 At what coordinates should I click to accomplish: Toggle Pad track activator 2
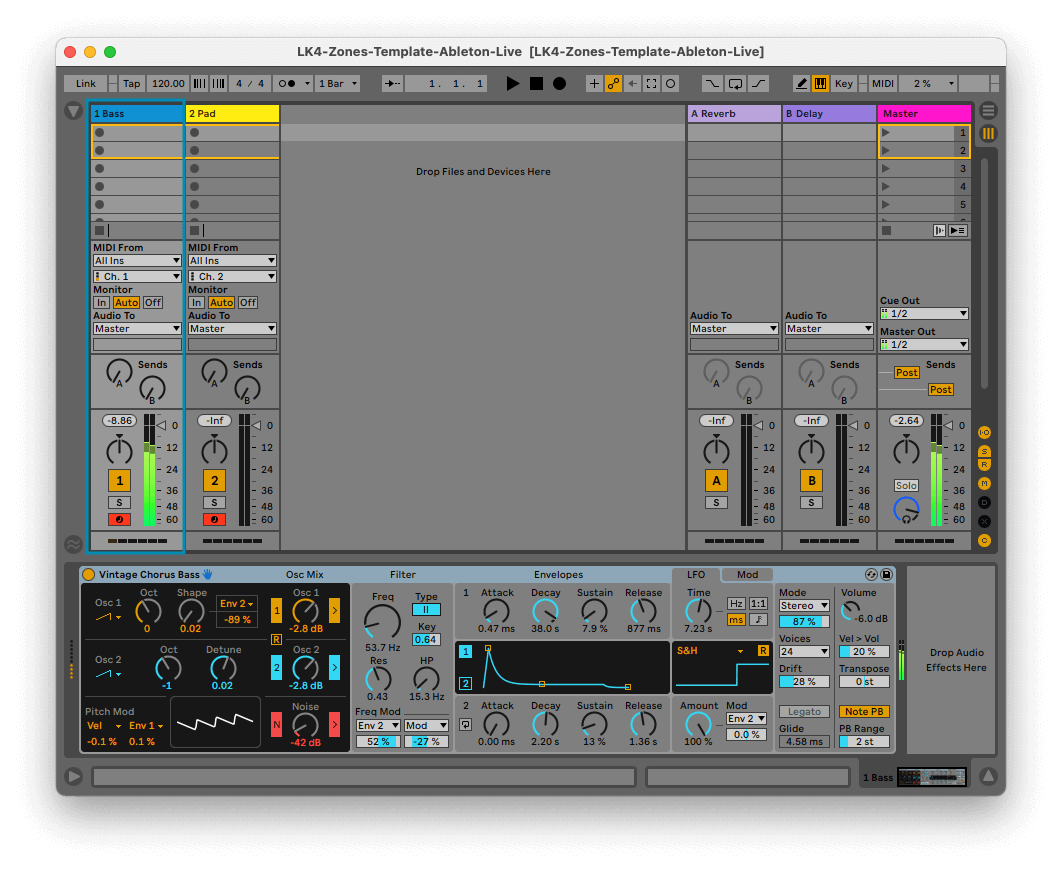214,481
